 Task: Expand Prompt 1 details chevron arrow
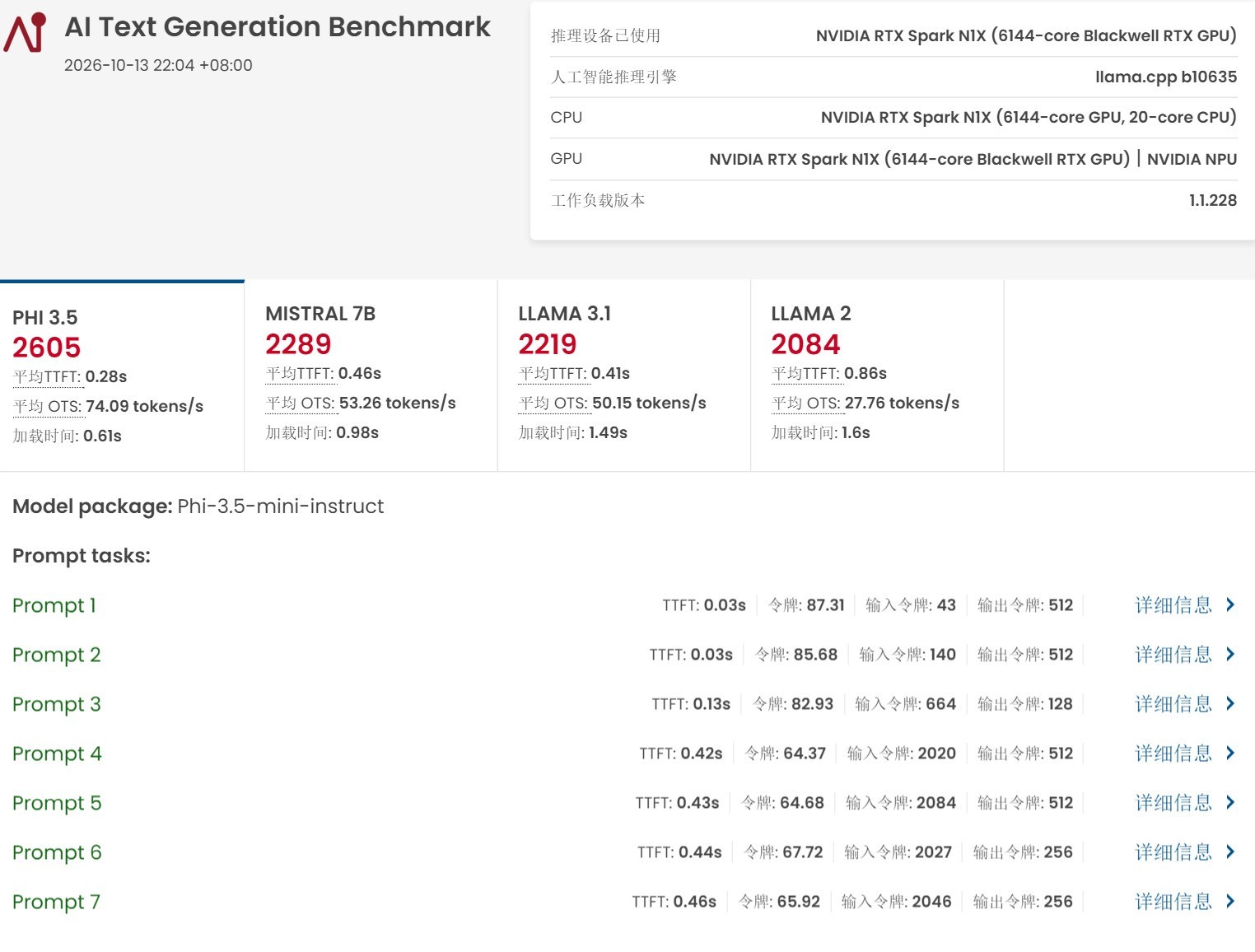coord(1230,604)
